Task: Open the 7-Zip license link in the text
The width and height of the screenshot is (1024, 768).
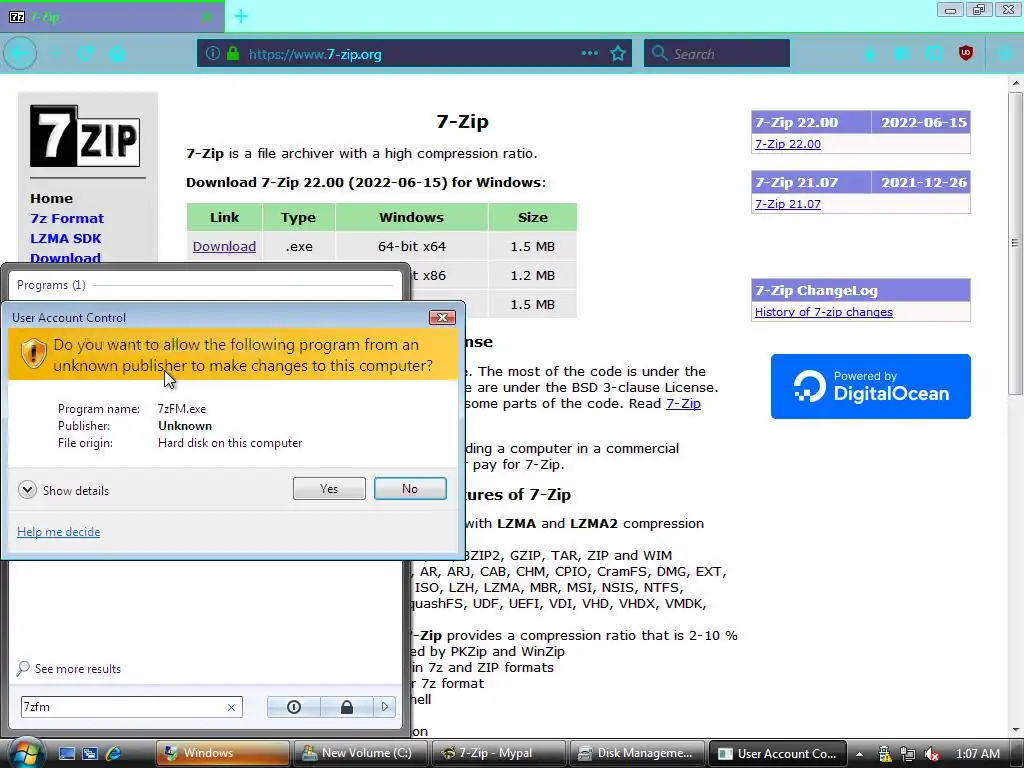Action: point(683,404)
